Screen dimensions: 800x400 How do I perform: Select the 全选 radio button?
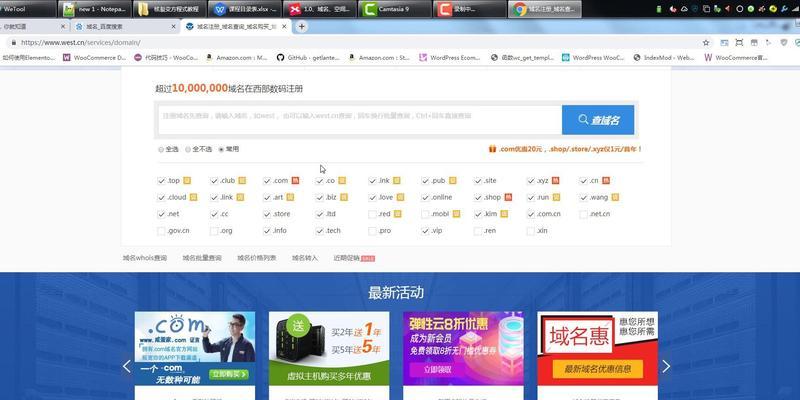[161, 149]
